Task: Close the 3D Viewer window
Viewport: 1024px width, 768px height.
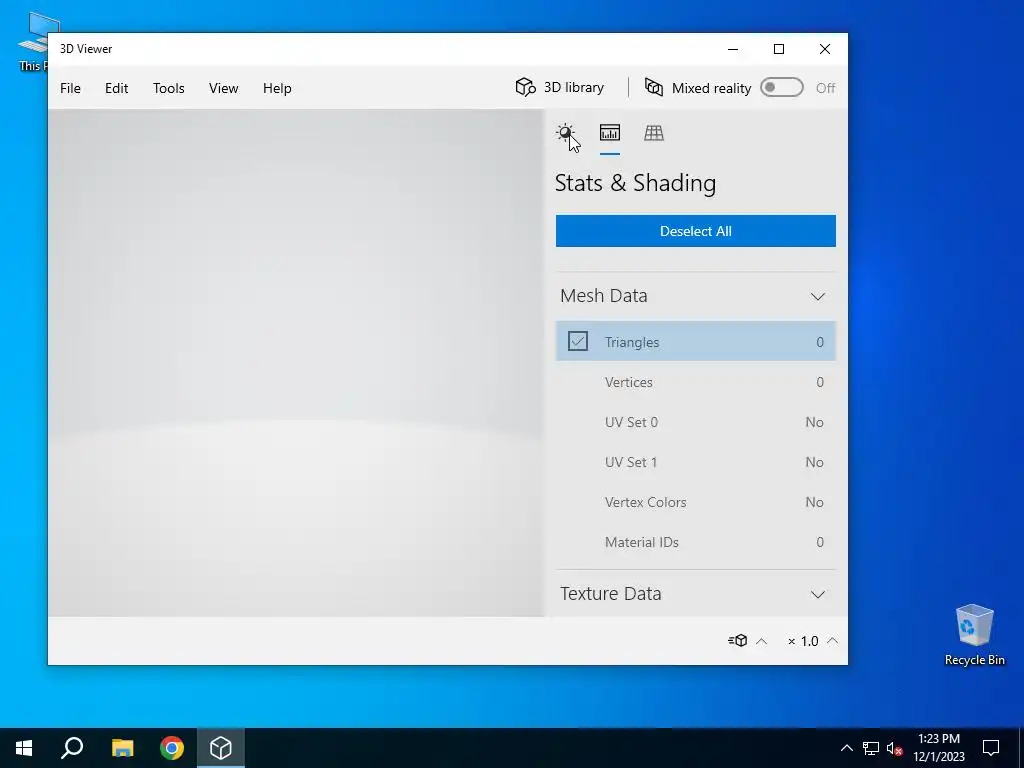Action: [825, 49]
